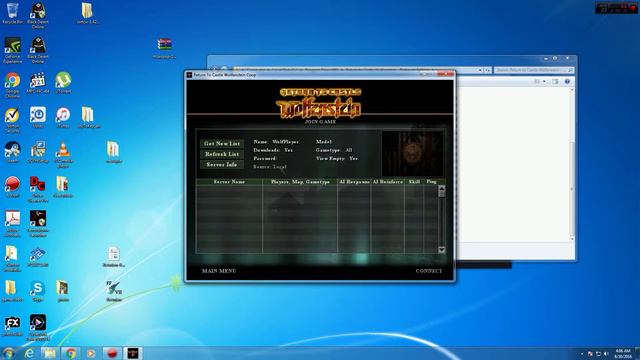
Task: Click the Explorer window help icon
Action: 567,82
